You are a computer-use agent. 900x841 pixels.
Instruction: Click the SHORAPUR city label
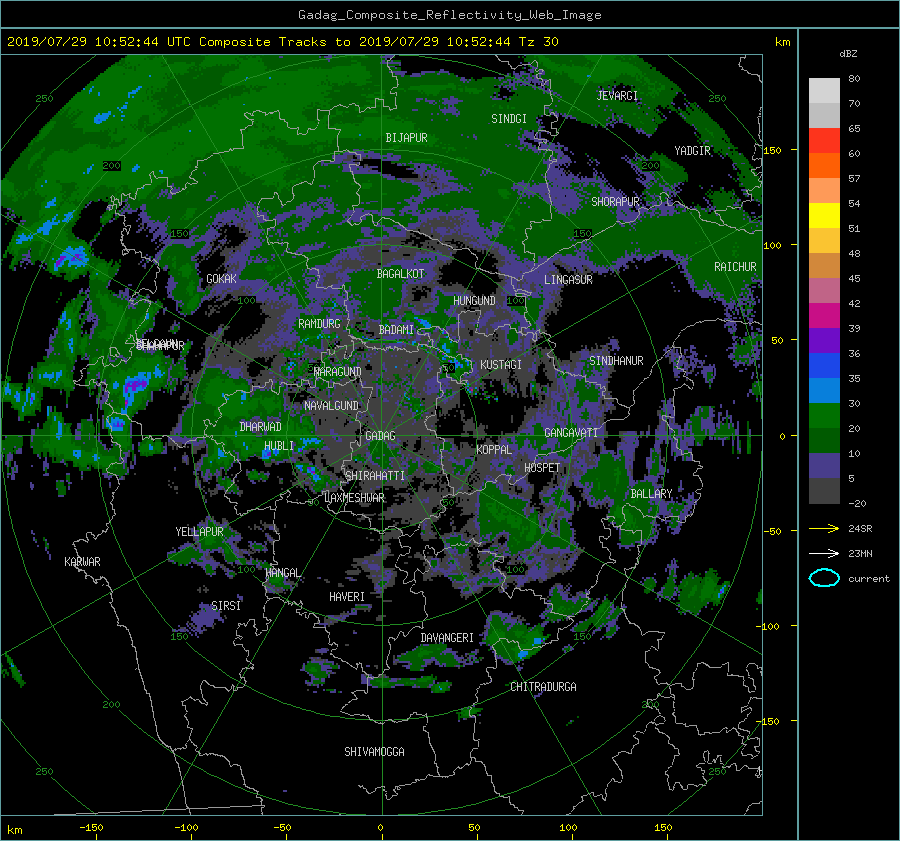click(x=615, y=202)
